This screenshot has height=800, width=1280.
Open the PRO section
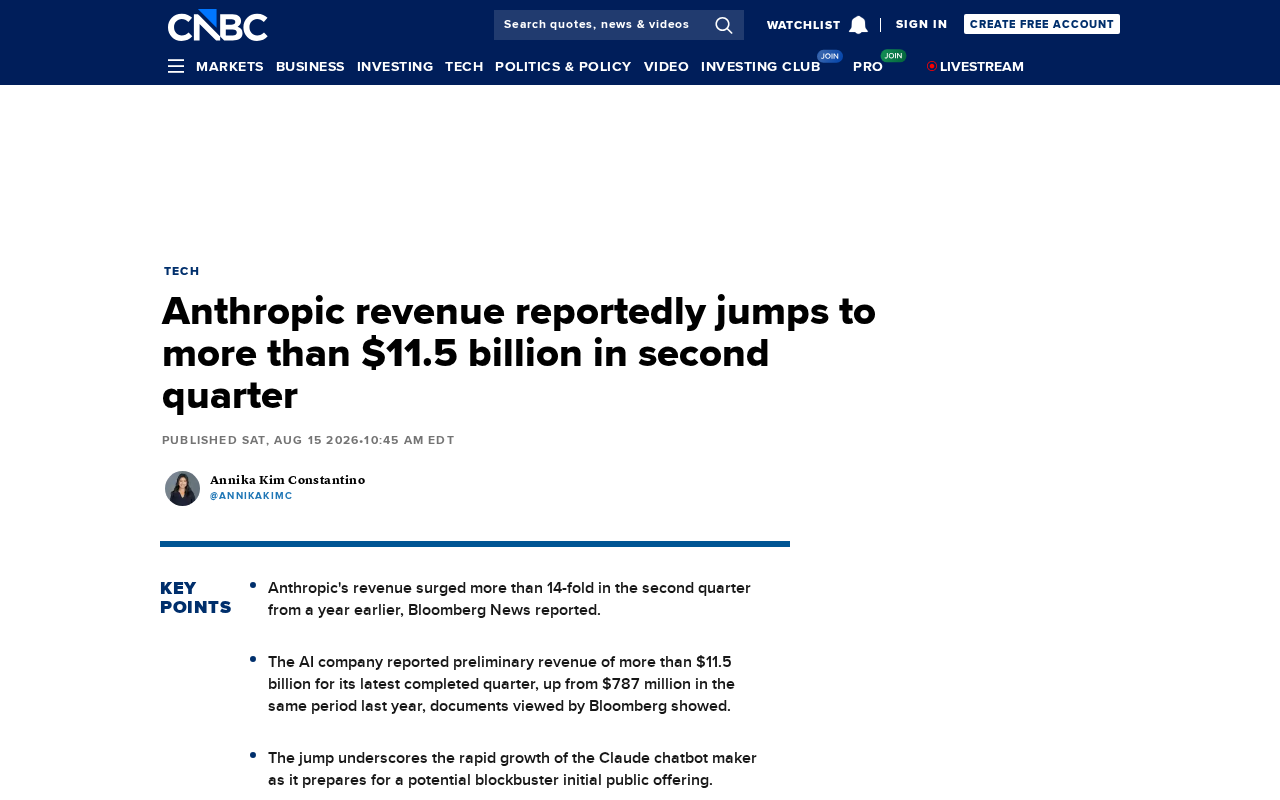click(x=868, y=66)
